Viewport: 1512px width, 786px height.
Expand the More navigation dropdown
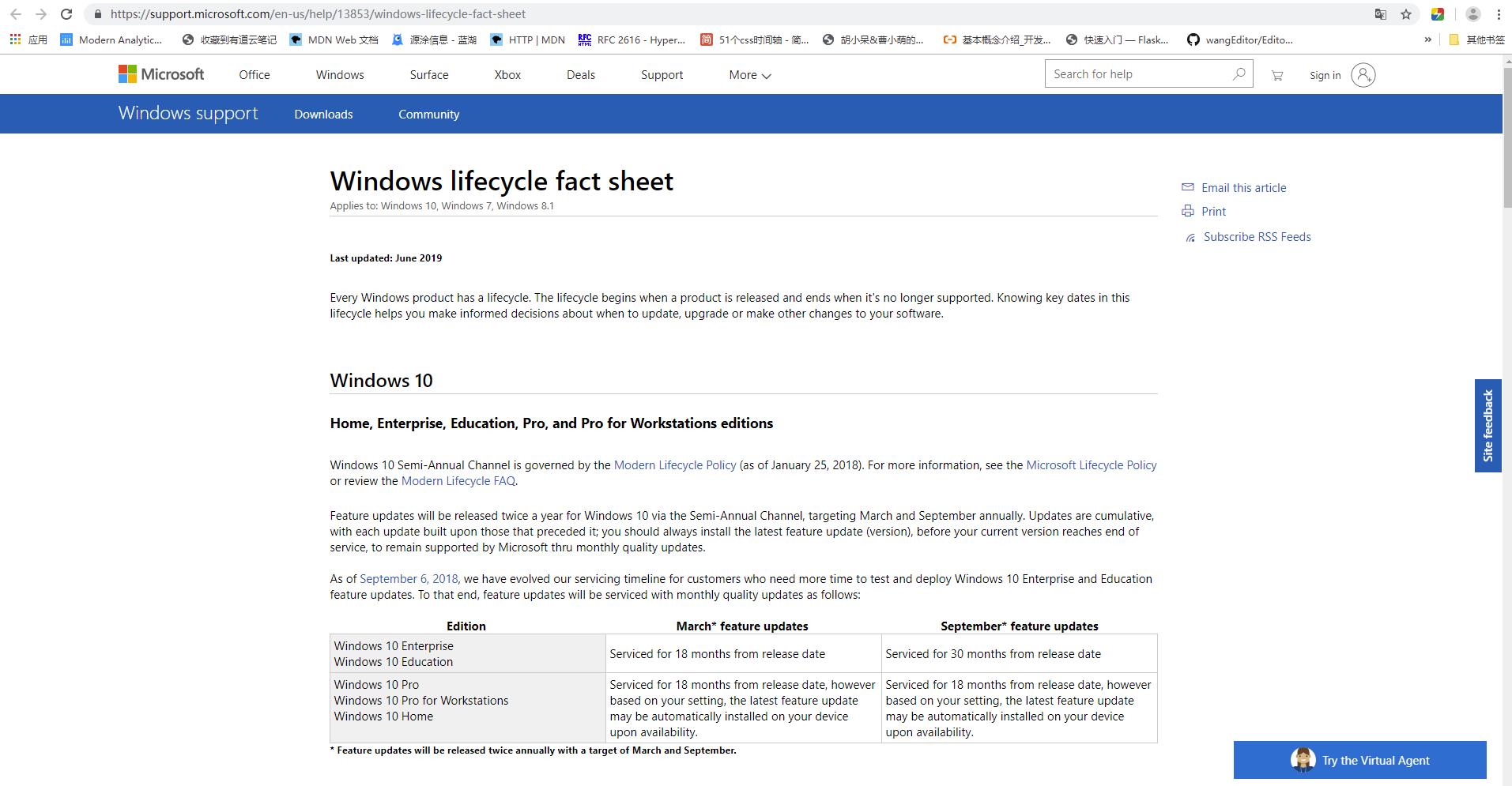tap(749, 75)
